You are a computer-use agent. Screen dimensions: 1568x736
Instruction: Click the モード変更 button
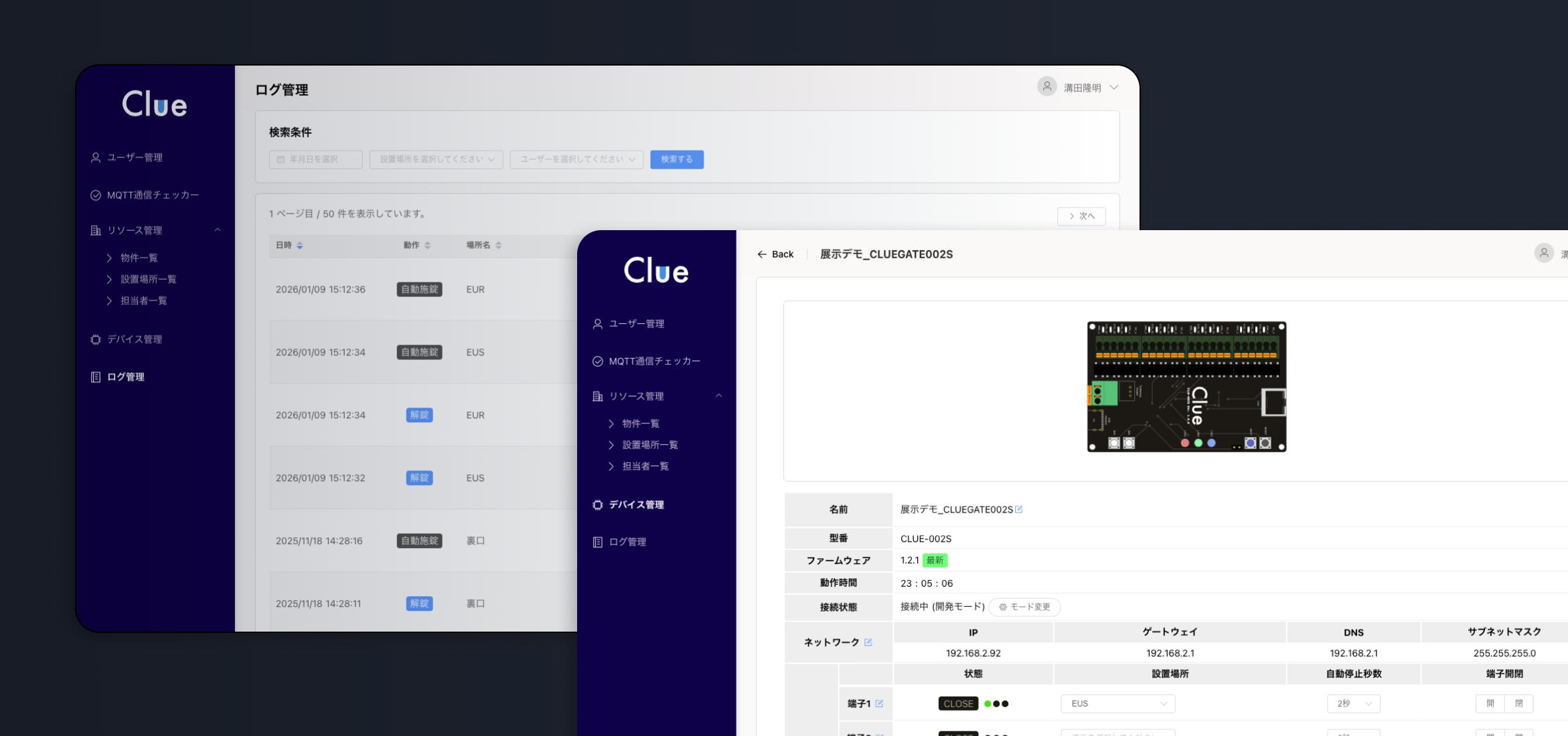1024,607
